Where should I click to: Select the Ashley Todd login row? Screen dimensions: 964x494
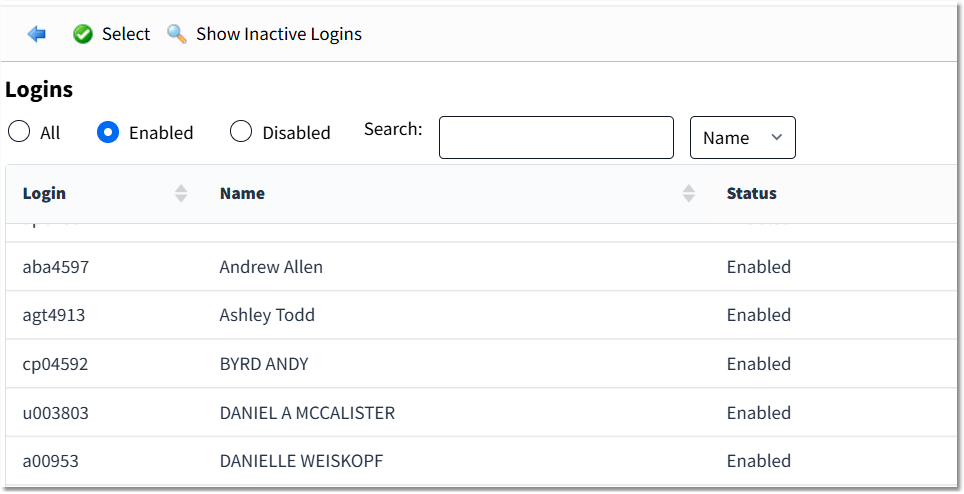(x=481, y=315)
